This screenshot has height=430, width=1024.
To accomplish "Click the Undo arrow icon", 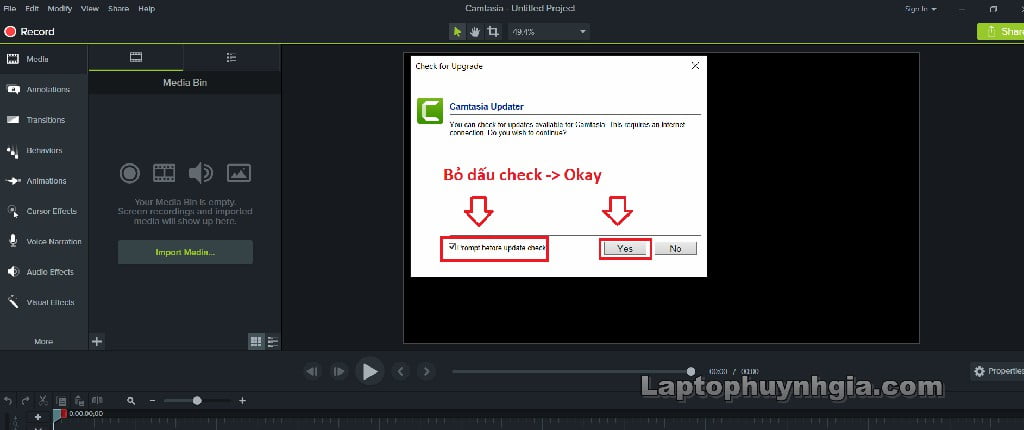I will tap(8, 400).
